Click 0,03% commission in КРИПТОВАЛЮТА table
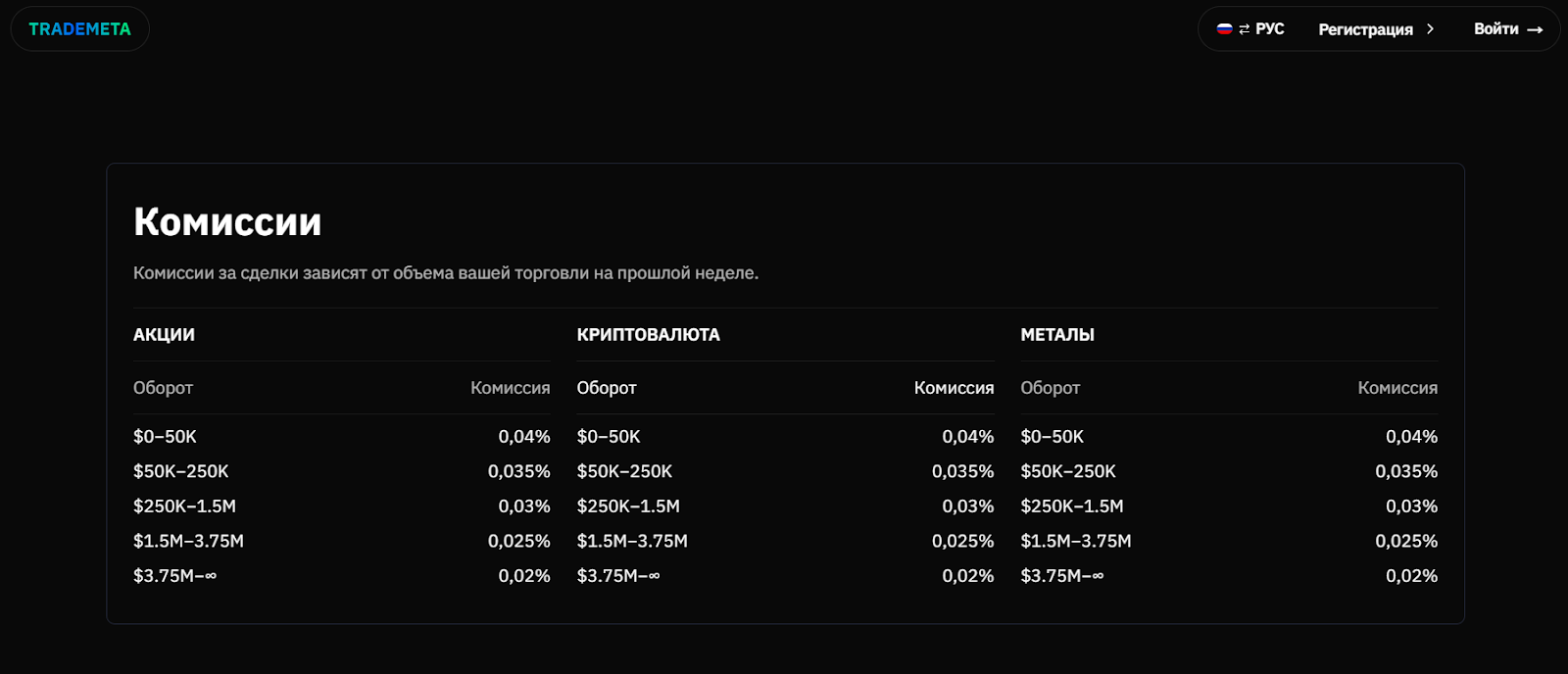This screenshot has height=674, width=1568. tap(968, 506)
